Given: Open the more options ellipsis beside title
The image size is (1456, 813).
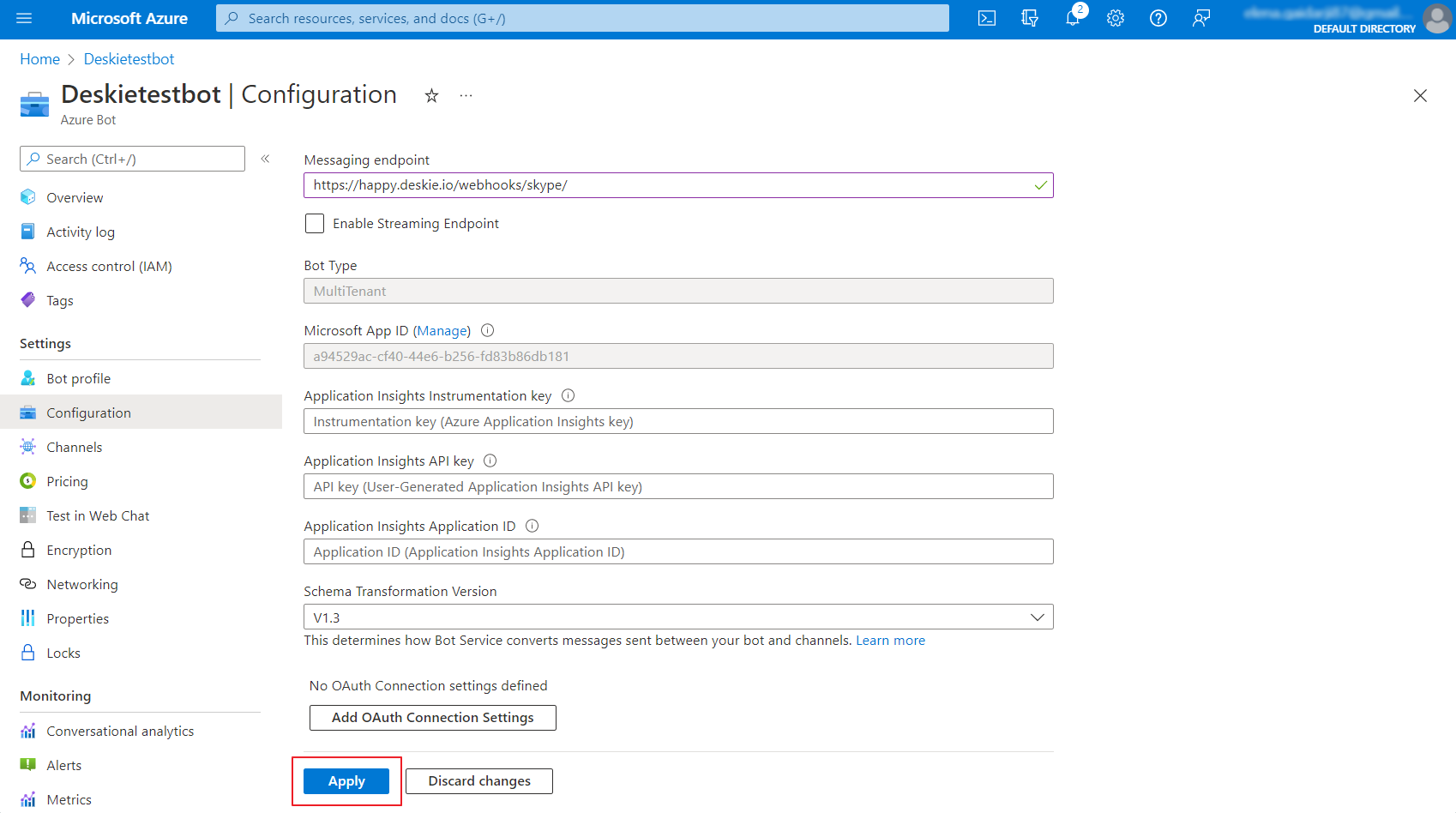Looking at the screenshot, I should (x=466, y=95).
